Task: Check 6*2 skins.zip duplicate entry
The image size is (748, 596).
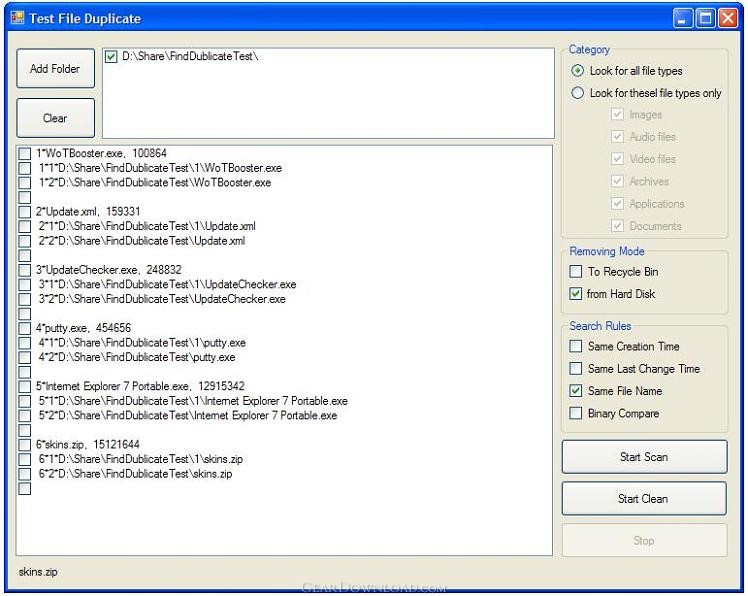Action: coord(24,474)
